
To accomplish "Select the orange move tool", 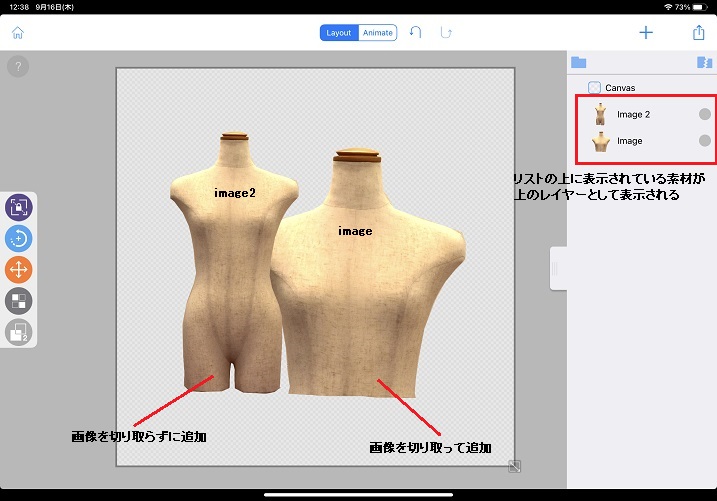I will pos(20,269).
